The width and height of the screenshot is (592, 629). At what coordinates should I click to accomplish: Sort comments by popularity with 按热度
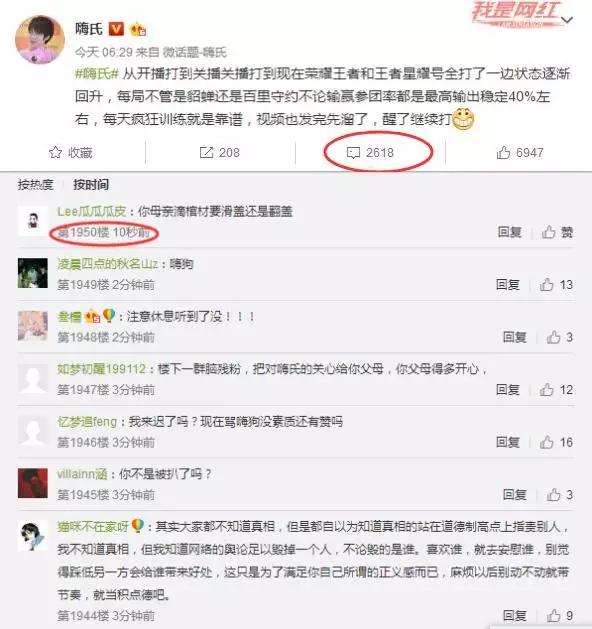35,185
